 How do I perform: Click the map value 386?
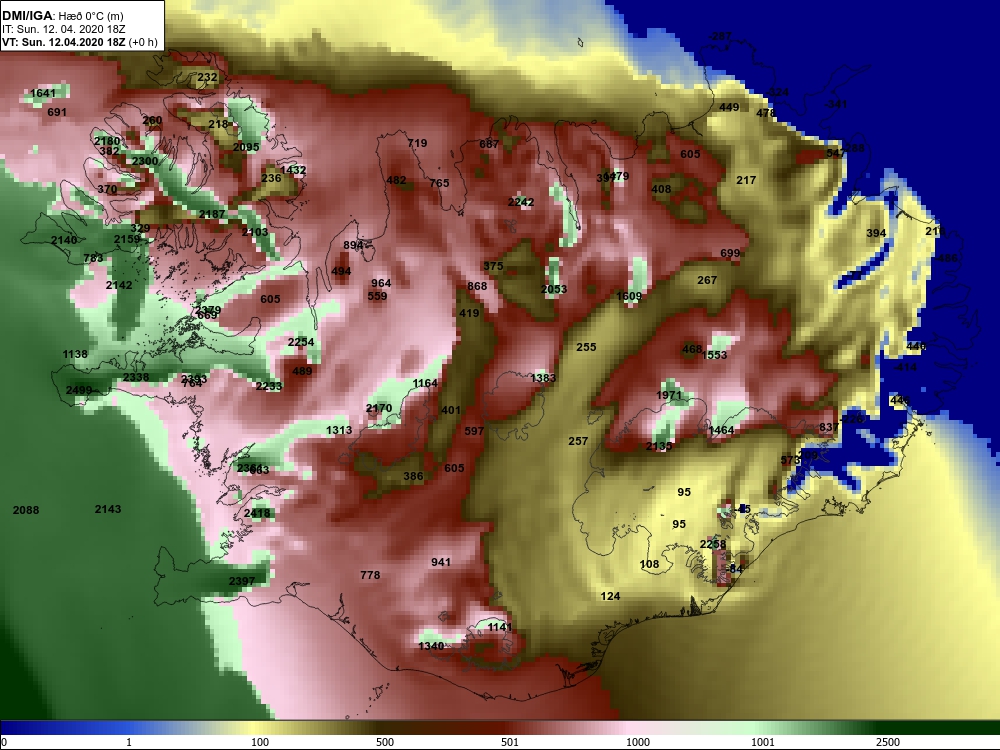[413, 476]
